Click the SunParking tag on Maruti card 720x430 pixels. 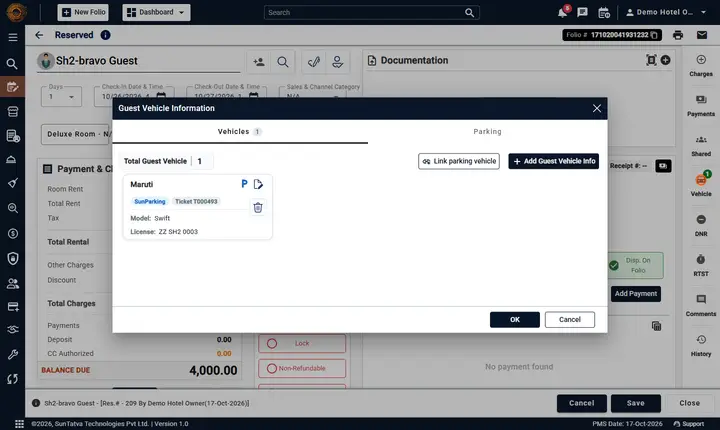(x=150, y=202)
